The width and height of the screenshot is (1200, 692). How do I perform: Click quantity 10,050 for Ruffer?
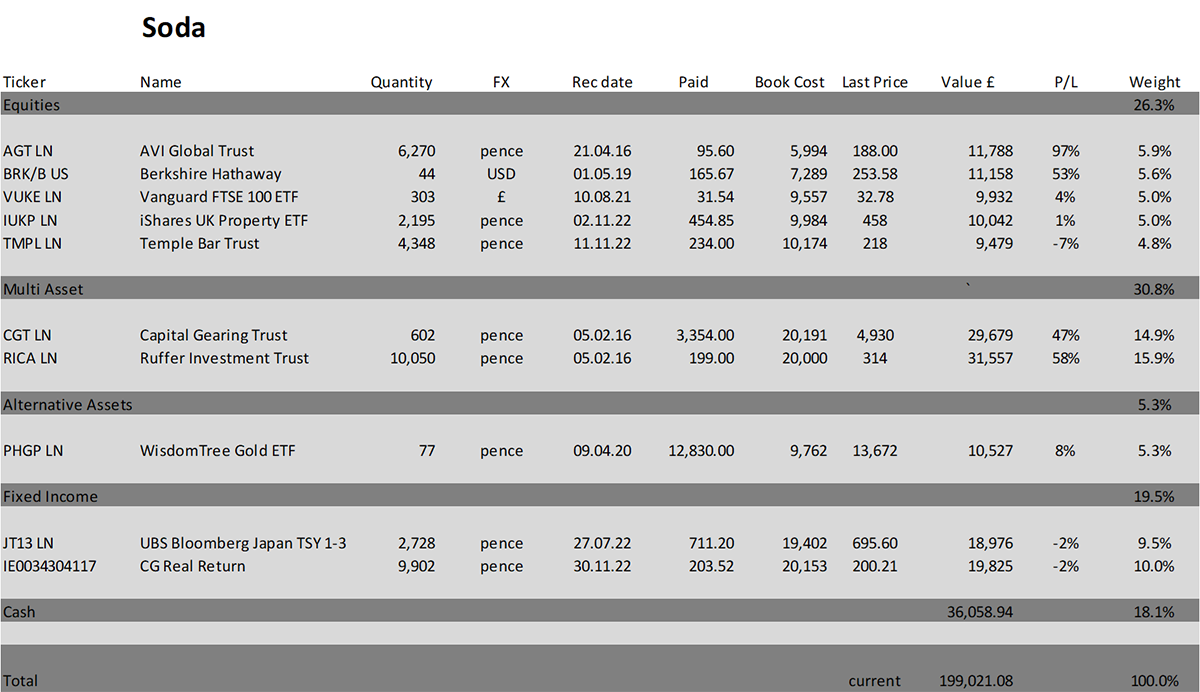pos(412,358)
